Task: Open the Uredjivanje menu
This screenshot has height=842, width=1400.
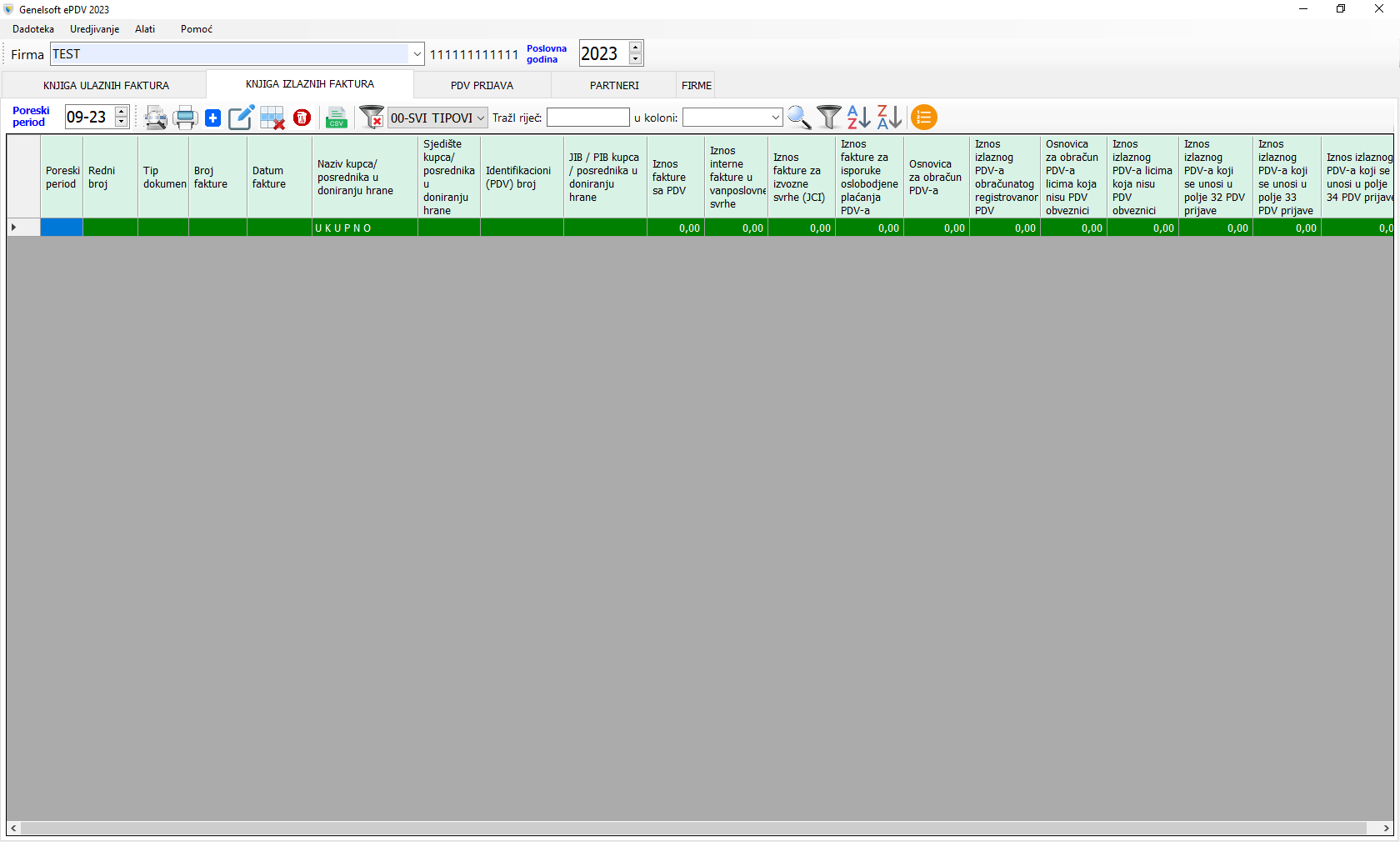Action: tap(95, 29)
